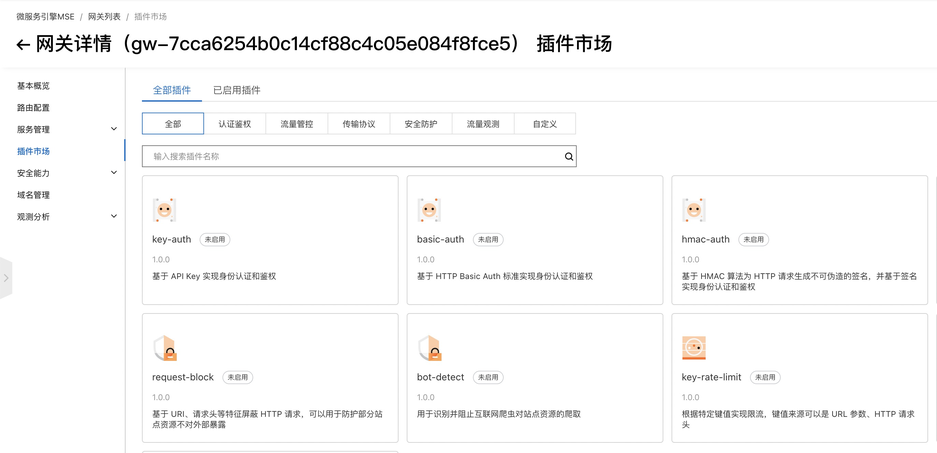Filter plugins by 安全防护
Viewport: 937px width, 453px height.
421,124
